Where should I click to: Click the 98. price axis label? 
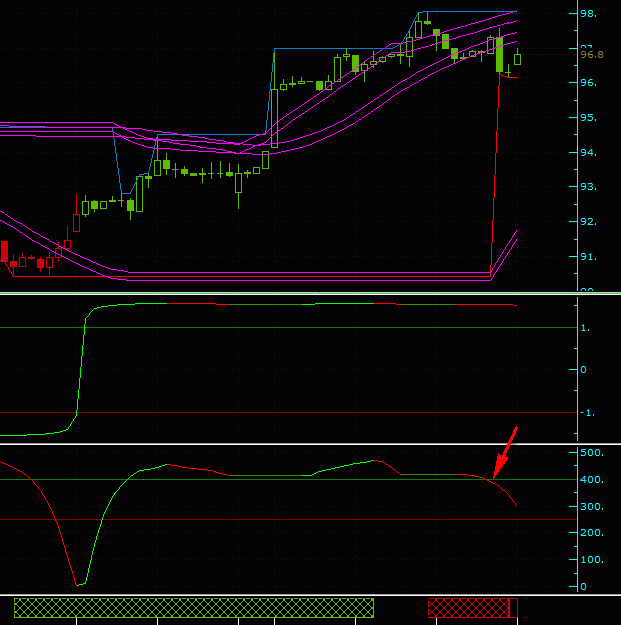pos(588,14)
